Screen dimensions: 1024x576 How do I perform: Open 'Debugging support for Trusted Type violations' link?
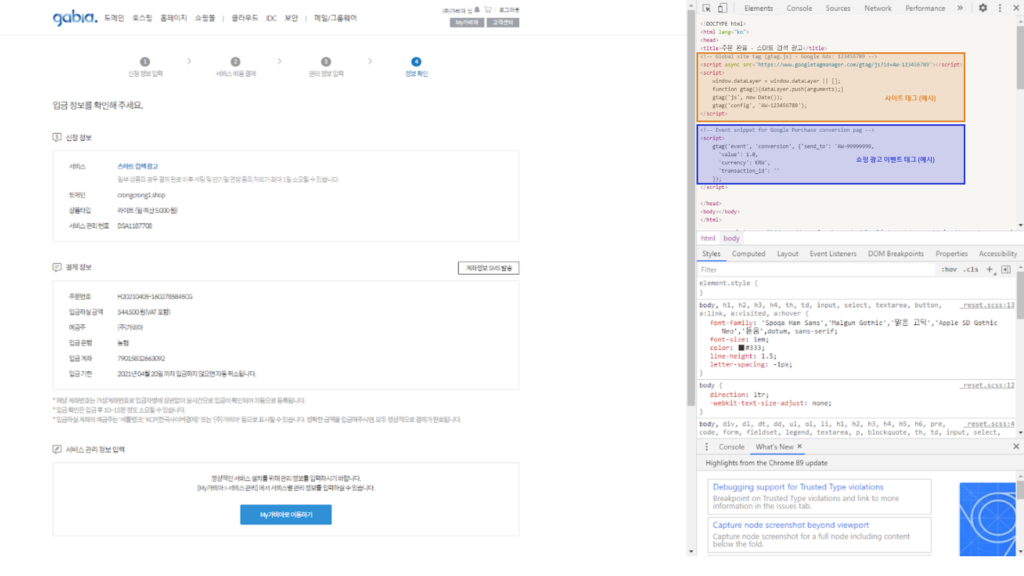click(x=797, y=487)
